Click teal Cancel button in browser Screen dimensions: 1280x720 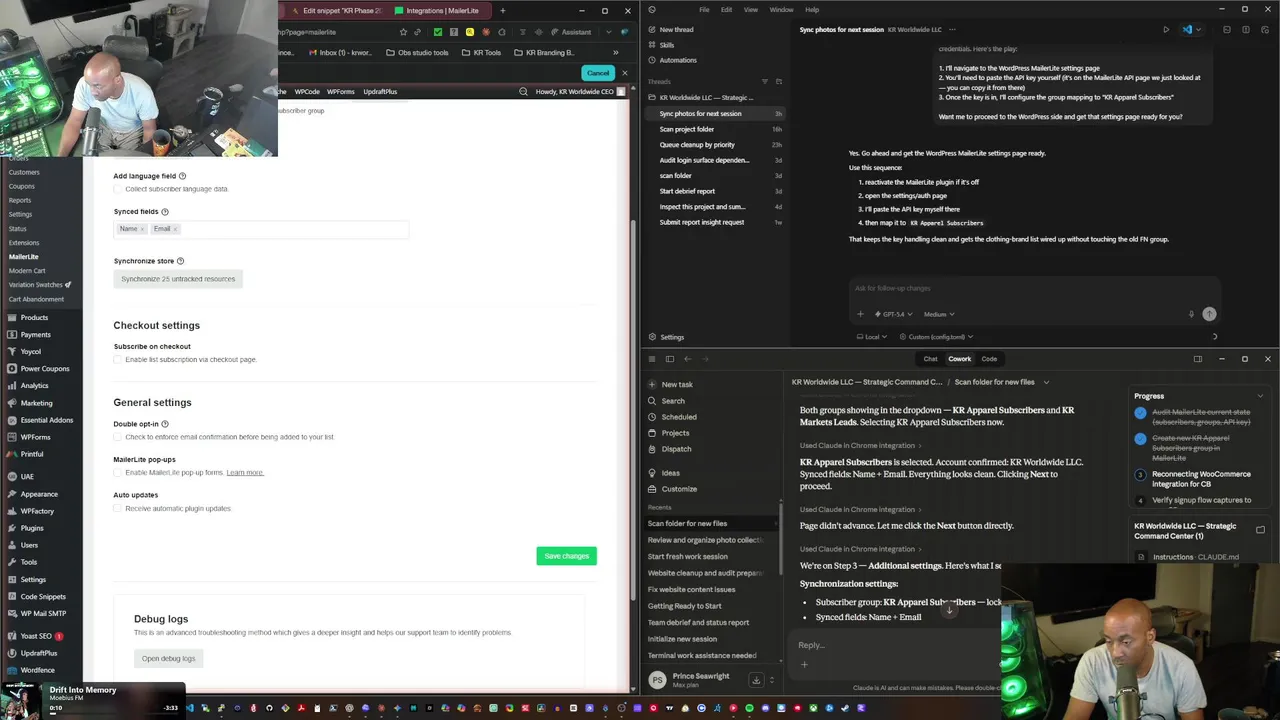(598, 73)
